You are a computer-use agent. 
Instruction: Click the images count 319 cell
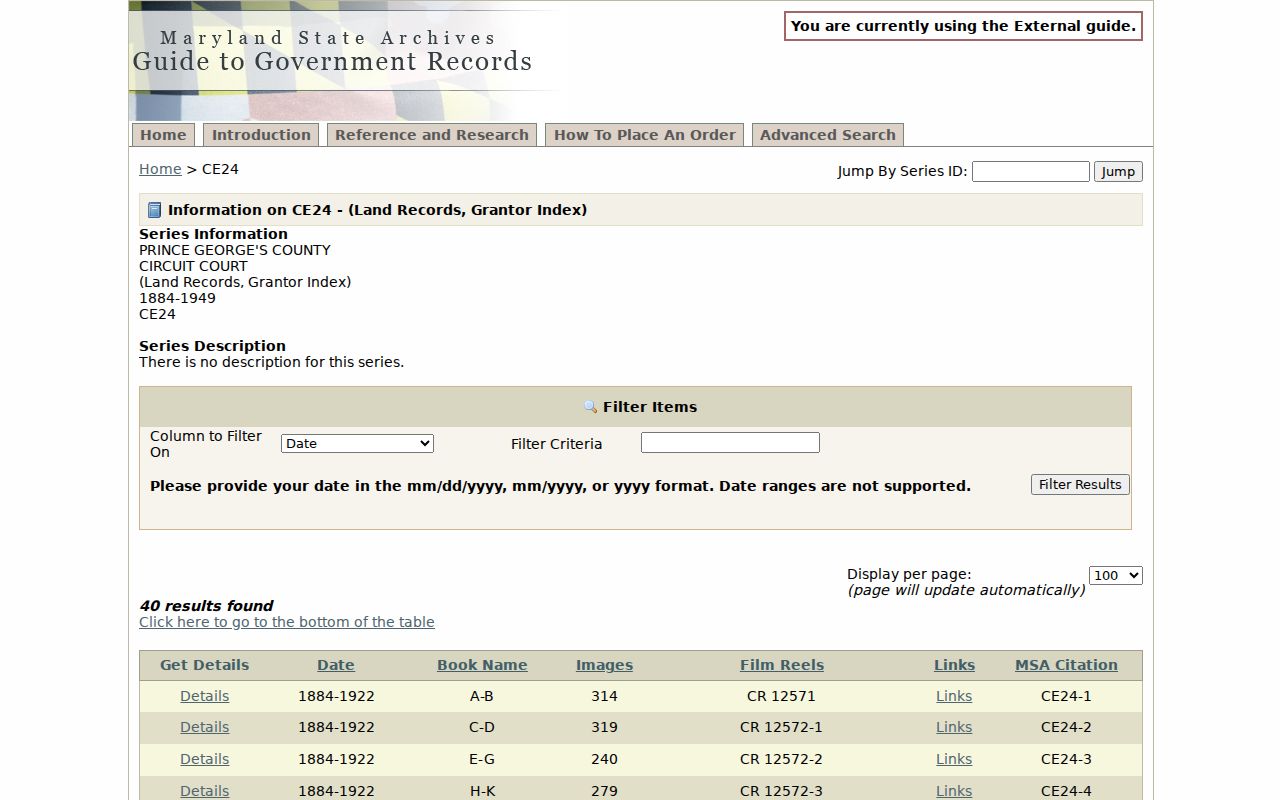click(604, 727)
